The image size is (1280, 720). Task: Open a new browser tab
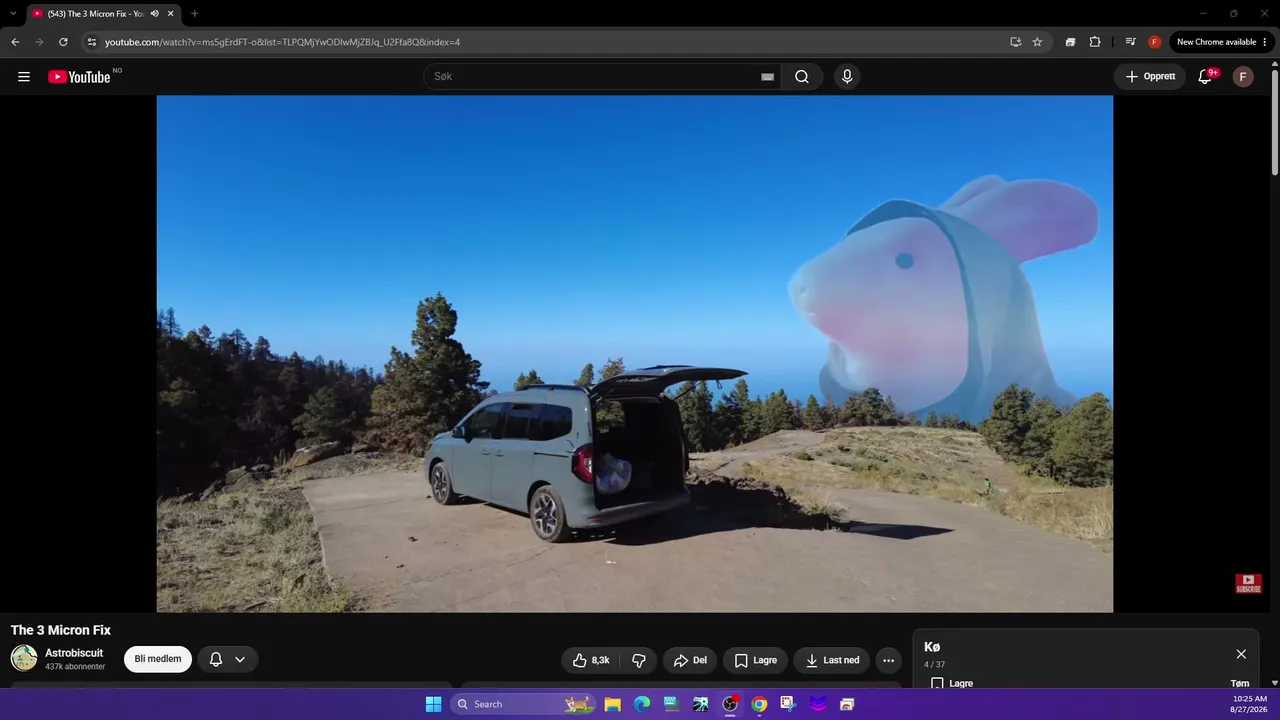(x=194, y=14)
